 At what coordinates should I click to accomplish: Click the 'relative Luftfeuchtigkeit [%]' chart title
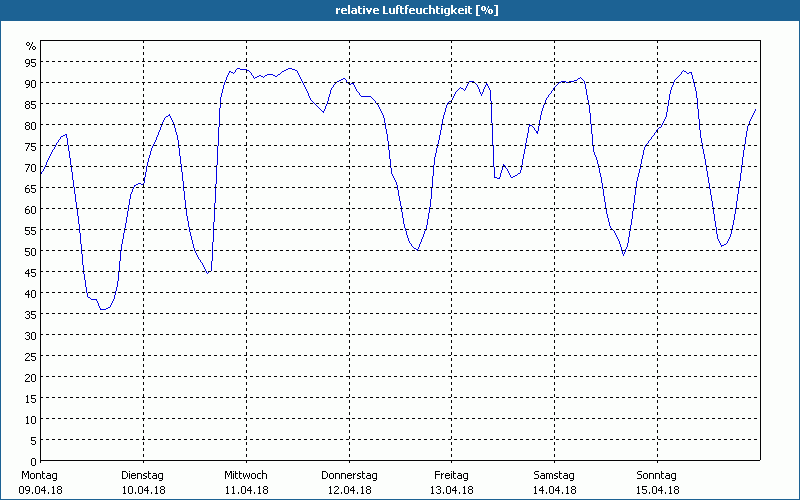tap(416, 10)
